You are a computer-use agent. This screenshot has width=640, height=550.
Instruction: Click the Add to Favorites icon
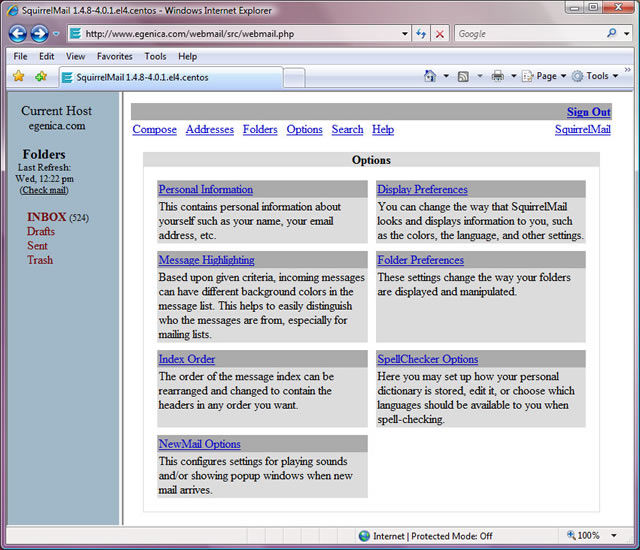pos(41,76)
